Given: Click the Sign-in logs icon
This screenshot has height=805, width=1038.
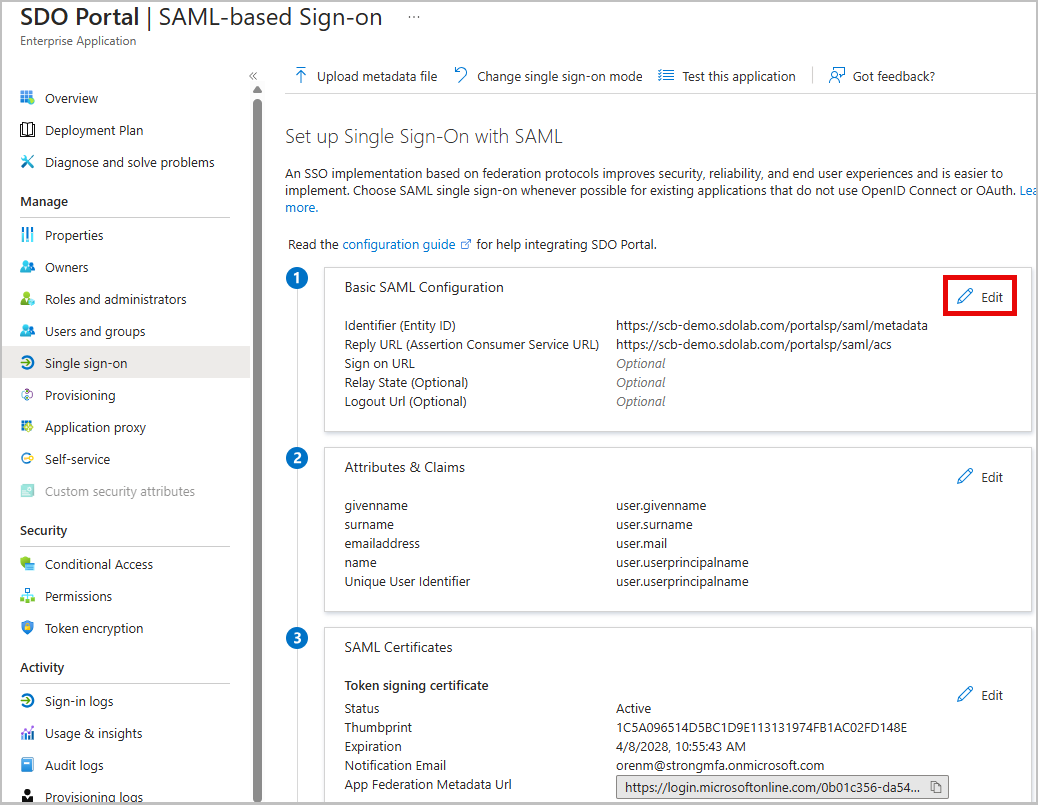Looking at the screenshot, I should coord(27,700).
